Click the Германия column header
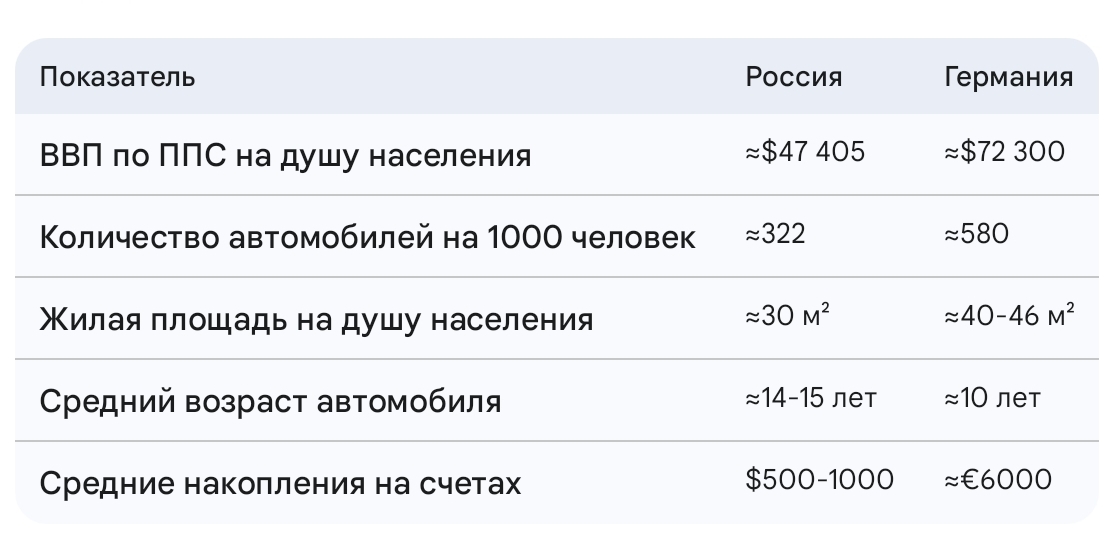Screen dimensions: 1115x554 pyautogui.click(x=1008, y=77)
